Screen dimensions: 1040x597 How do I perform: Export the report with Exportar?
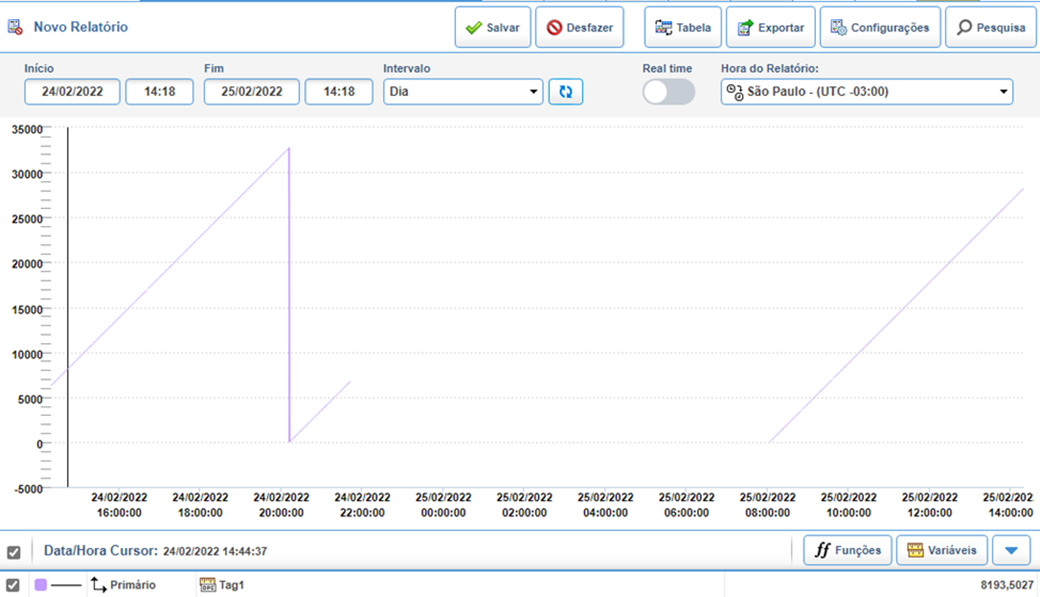771,27
